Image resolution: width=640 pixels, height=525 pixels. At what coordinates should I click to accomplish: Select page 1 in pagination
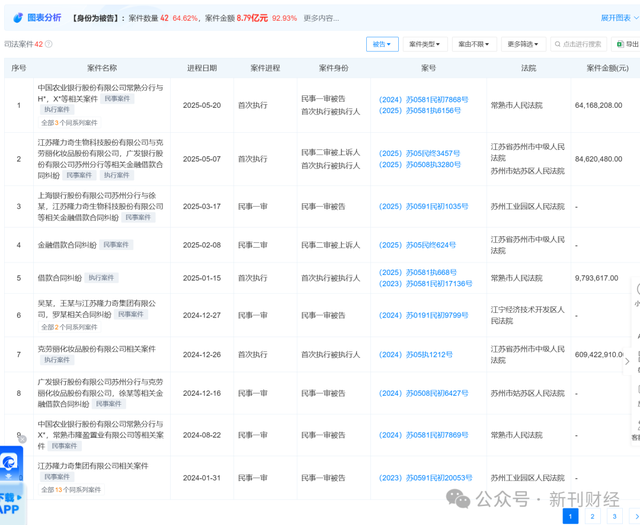pyautogui.click(x=570, y=516)
